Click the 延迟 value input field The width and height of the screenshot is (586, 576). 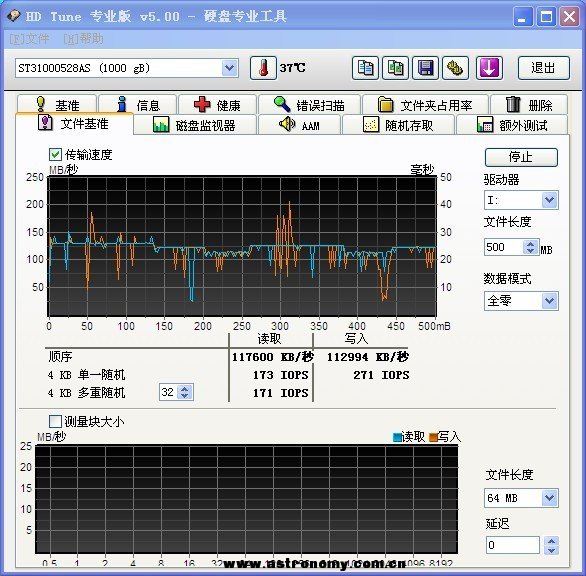click(x=513, y=545)
